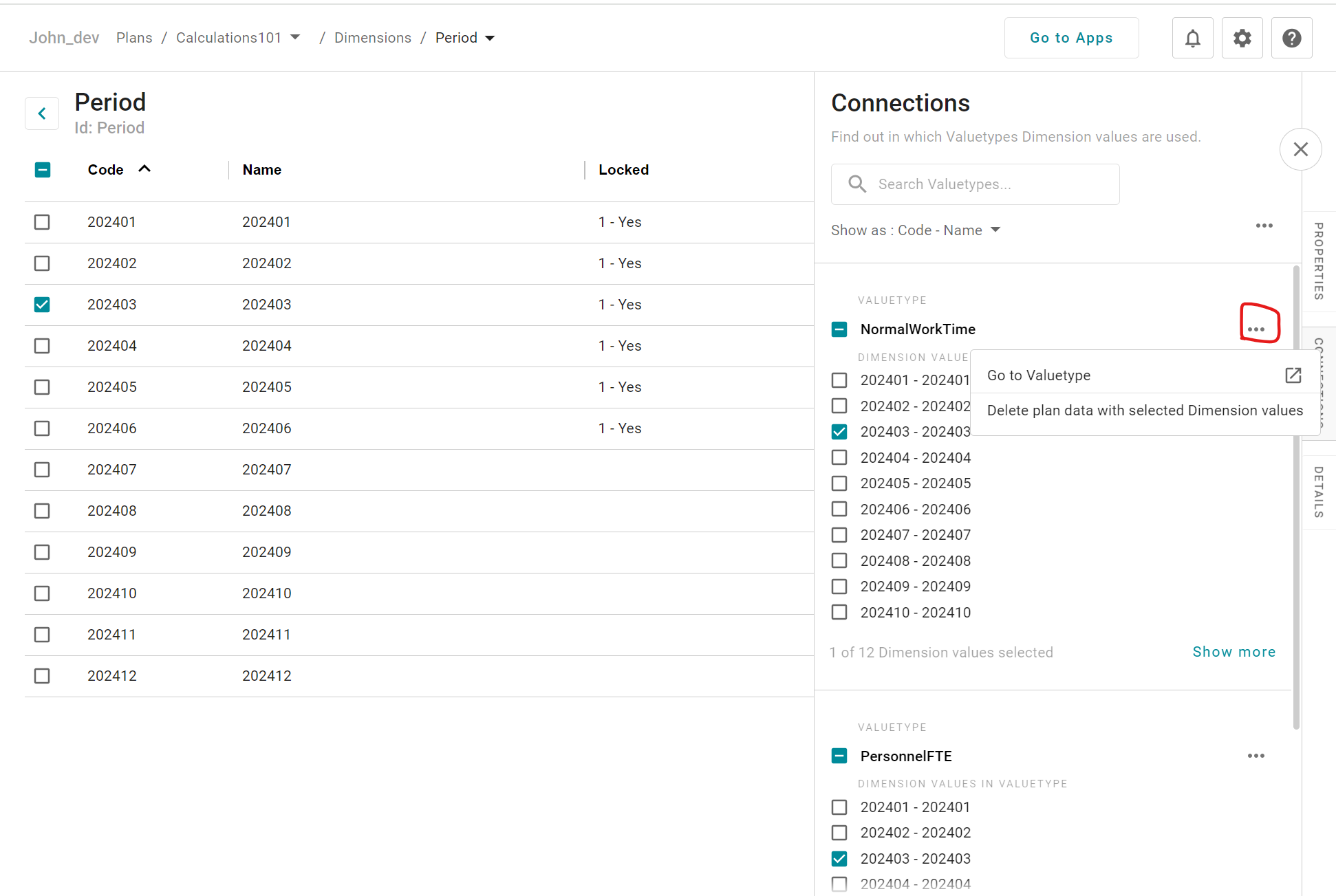Click the notifications bell icon
The height and width of the screenshot is (896, 1336).
(1192, 38)
